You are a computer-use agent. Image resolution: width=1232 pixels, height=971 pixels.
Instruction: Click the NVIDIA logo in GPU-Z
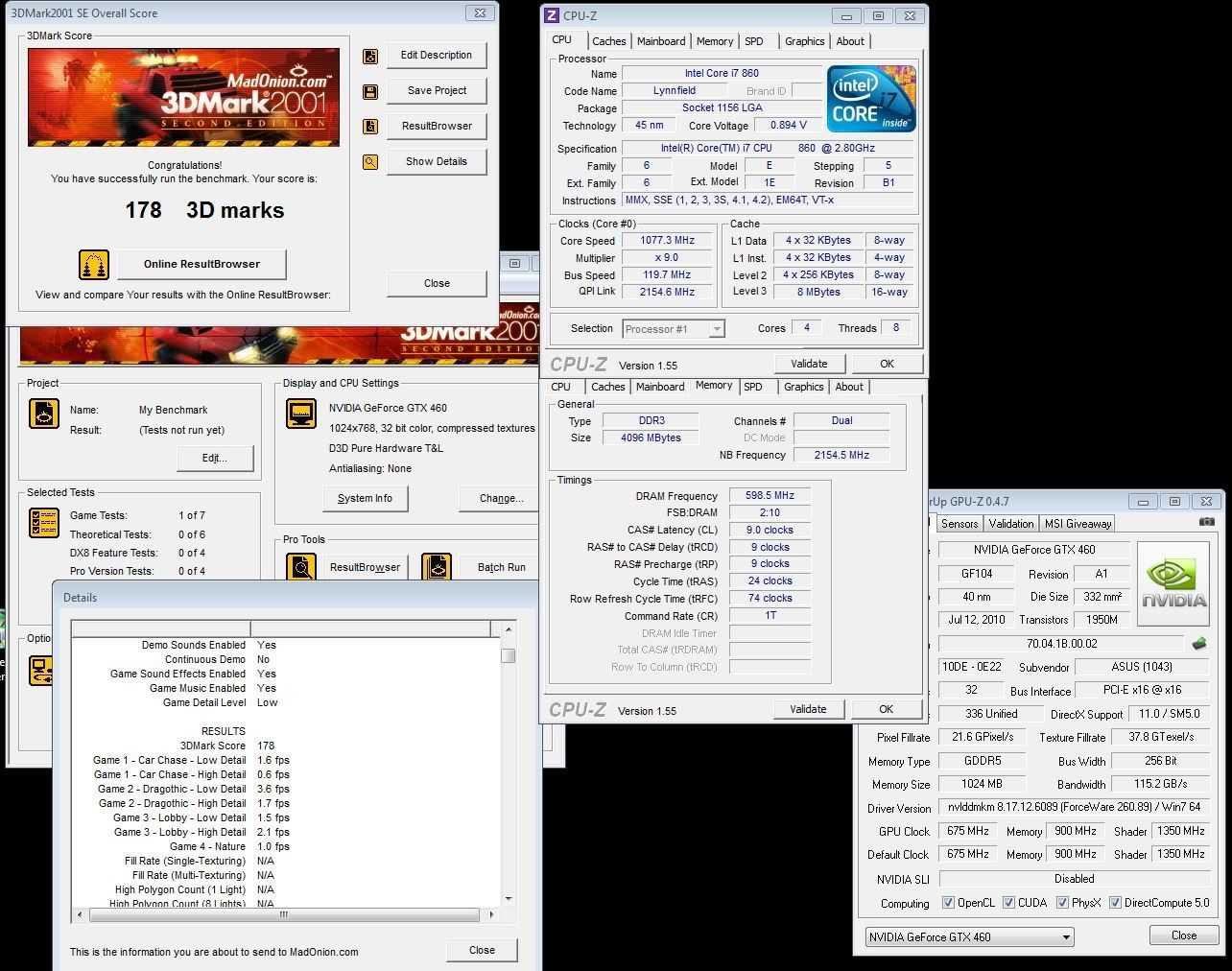coord(1173,585)
